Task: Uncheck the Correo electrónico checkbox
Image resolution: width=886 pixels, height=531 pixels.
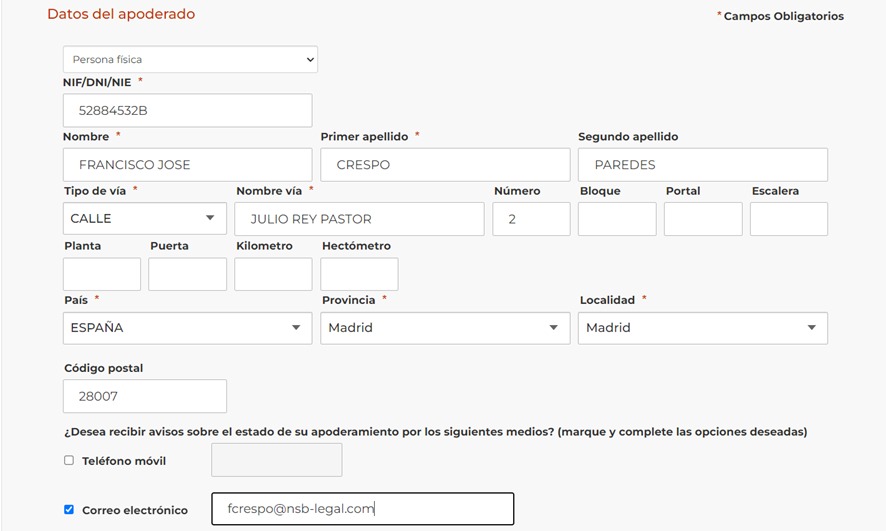Action: click(x=69, y=510)
